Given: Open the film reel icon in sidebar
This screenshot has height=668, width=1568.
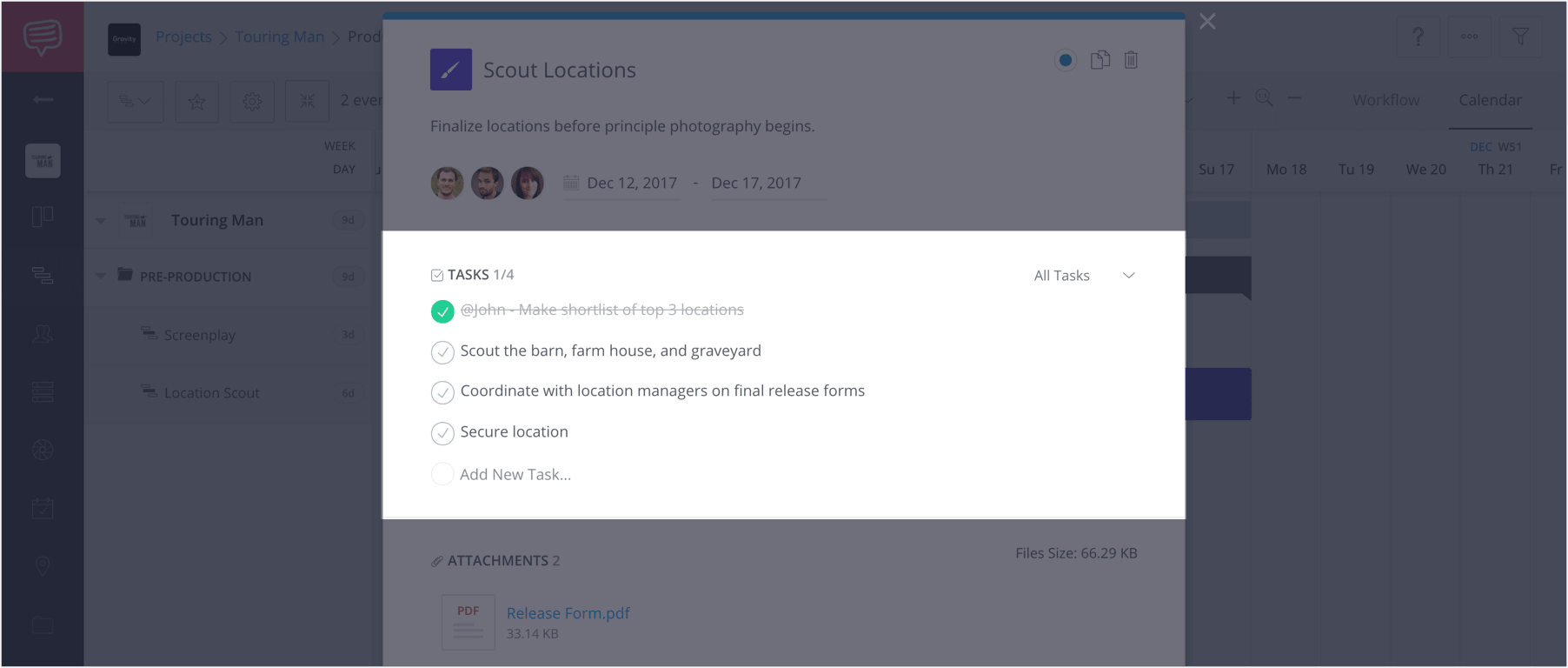Looking at the screenshot, I should (43, 450).
